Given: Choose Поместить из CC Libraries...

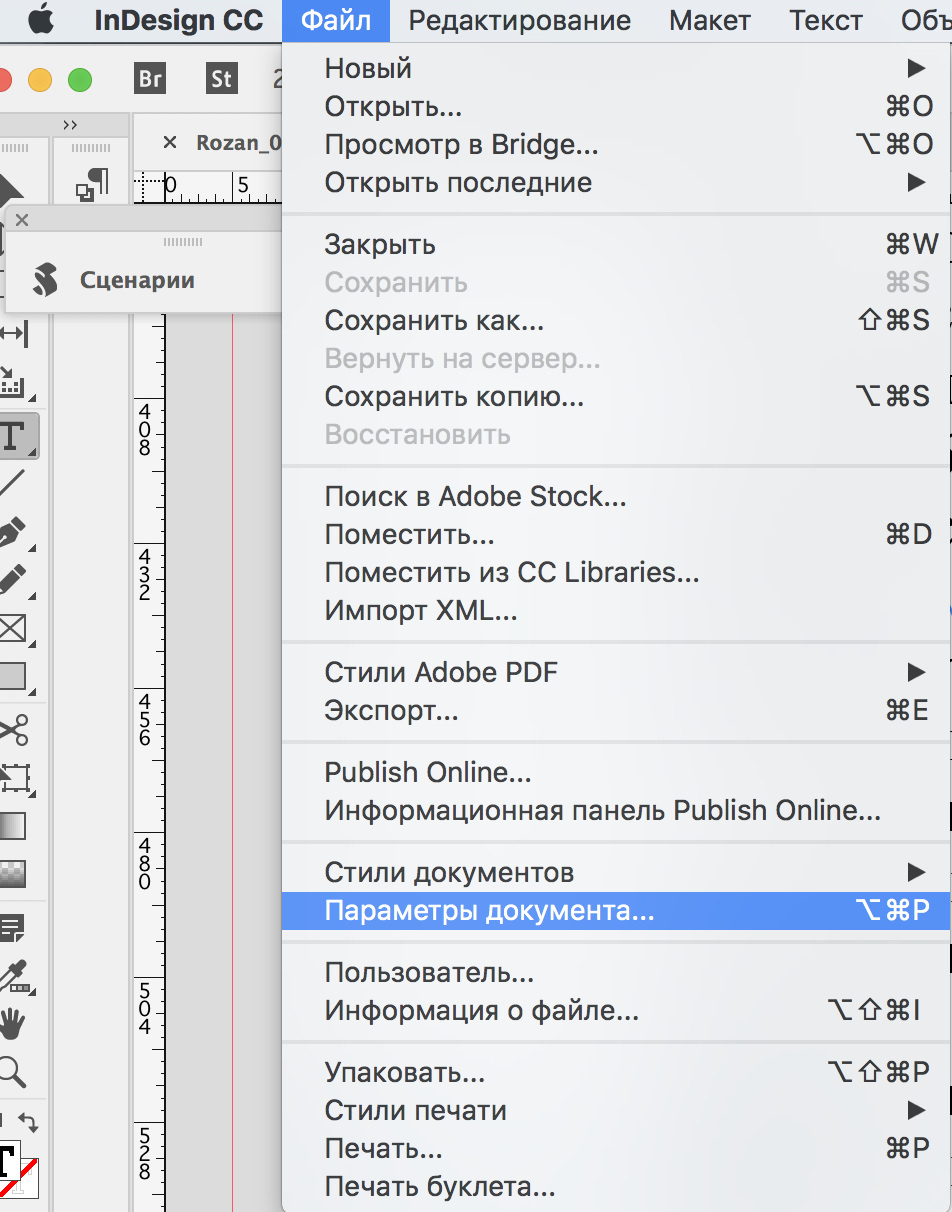Looking at the screenshot, I should (615, 573).
